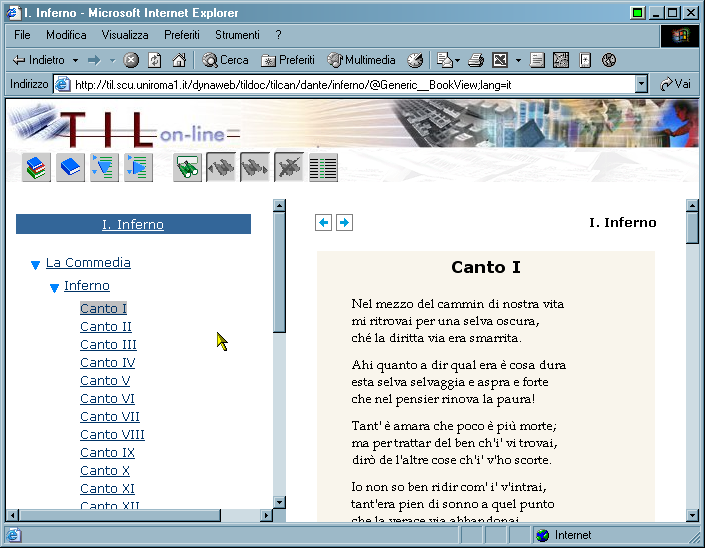This screenshot has height=548, width=705.
Task: Go to next section with right arrow
Action: coord(344,223)
